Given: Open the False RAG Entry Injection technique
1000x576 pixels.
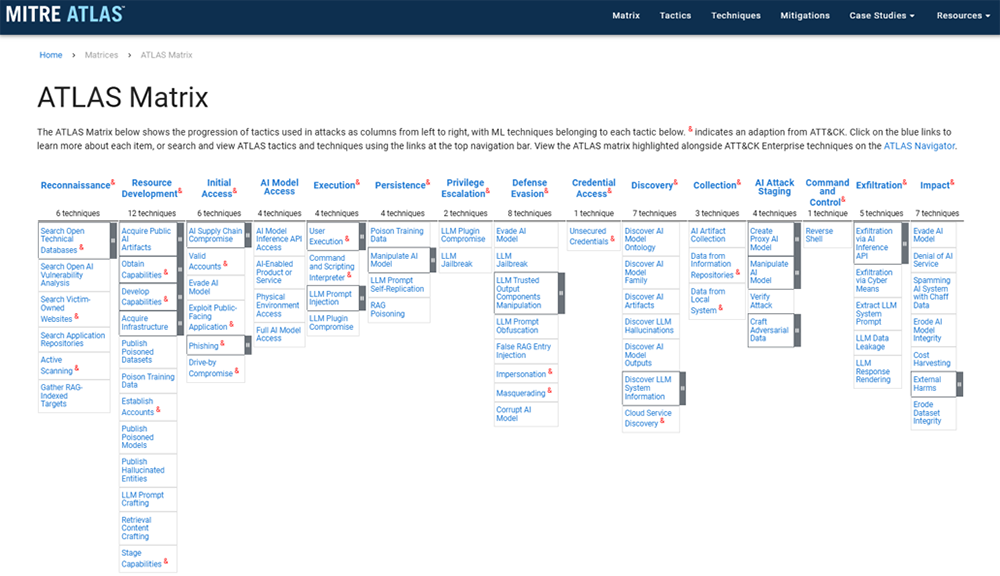Looking at the screenshot, I should [523, 351].
